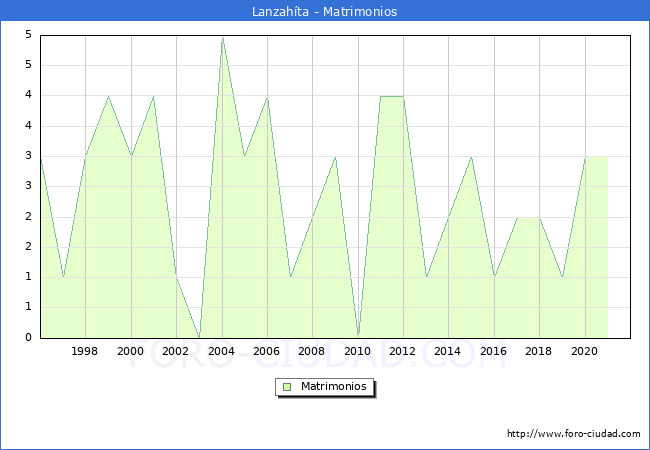
Task: Select the 2012 x-axis label
Action: point(403,351)
